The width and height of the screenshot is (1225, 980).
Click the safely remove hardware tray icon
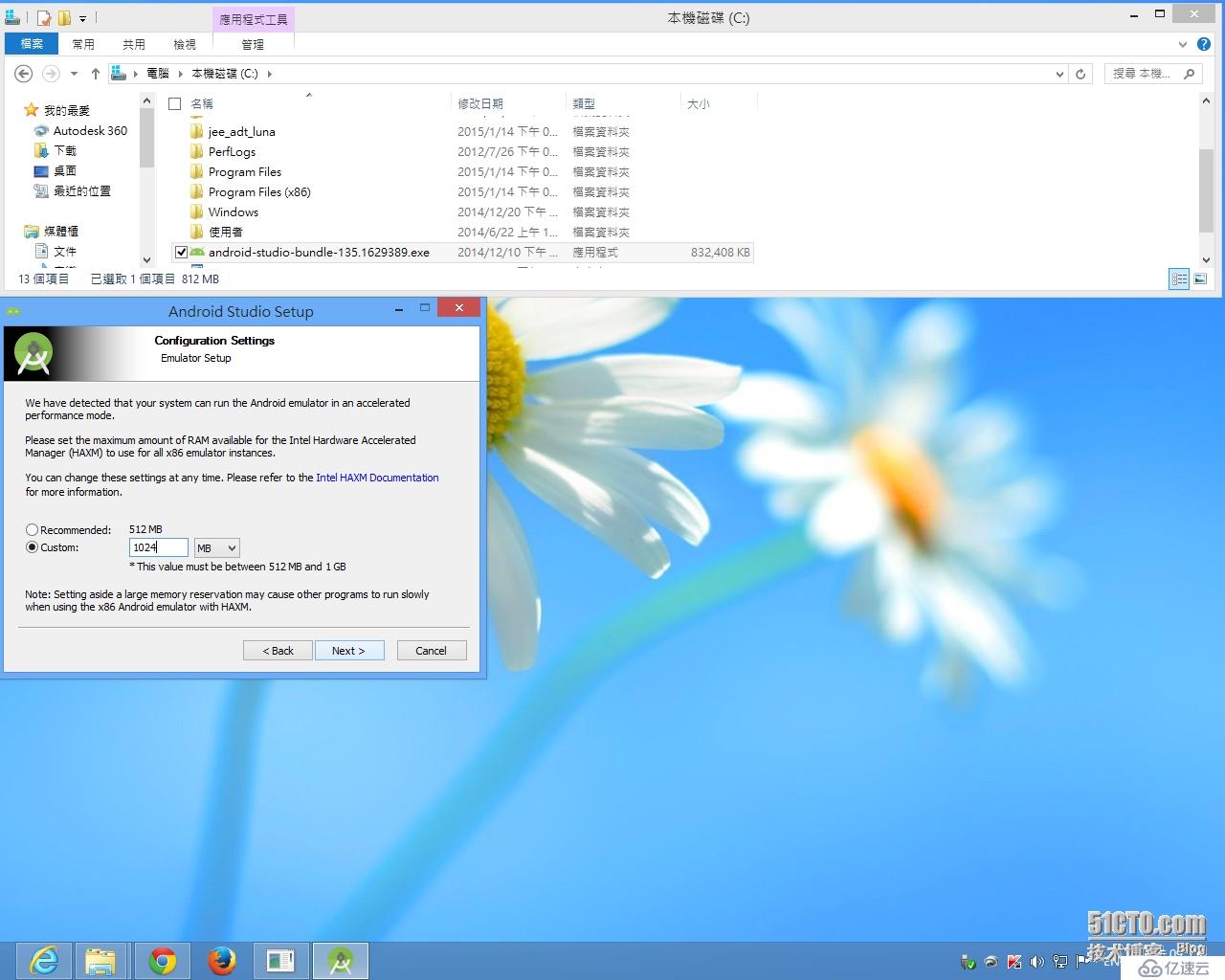coord(968,962)
